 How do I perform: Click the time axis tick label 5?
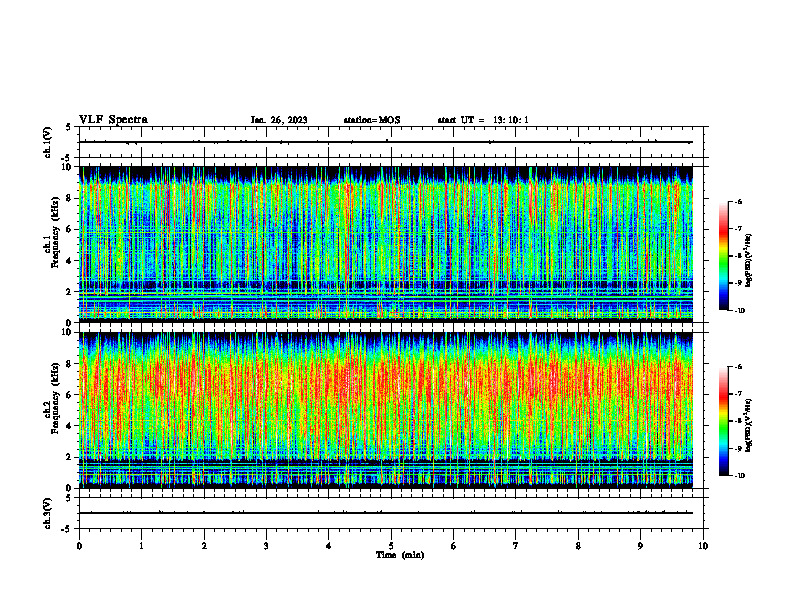point(391,546)
